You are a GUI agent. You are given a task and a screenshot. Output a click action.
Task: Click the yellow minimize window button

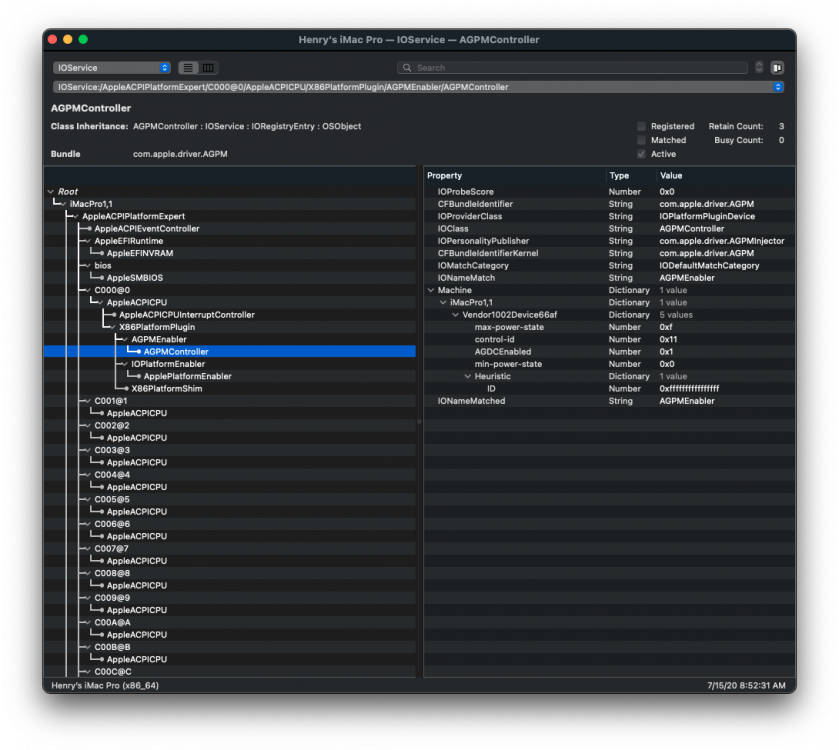[x=67, y=39]
